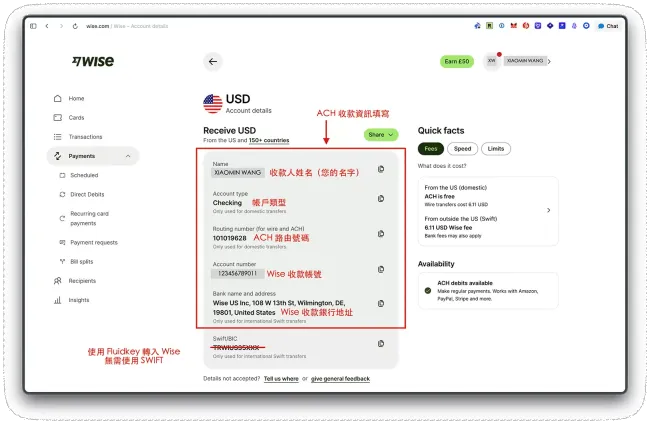
Task: Click the Tell us where link
Action: point(281,379)
